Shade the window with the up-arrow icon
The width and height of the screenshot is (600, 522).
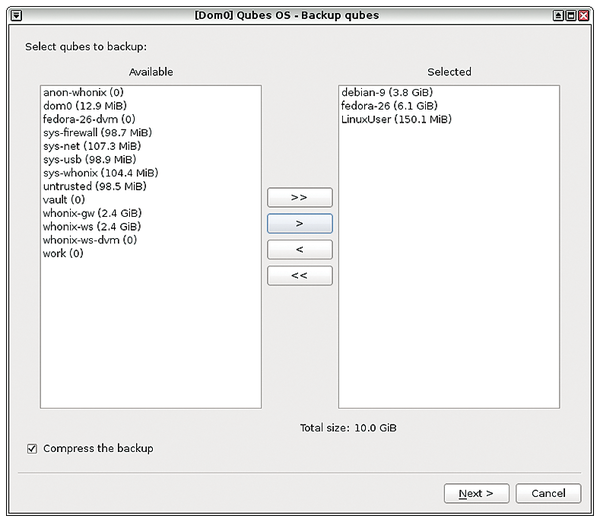558,16
